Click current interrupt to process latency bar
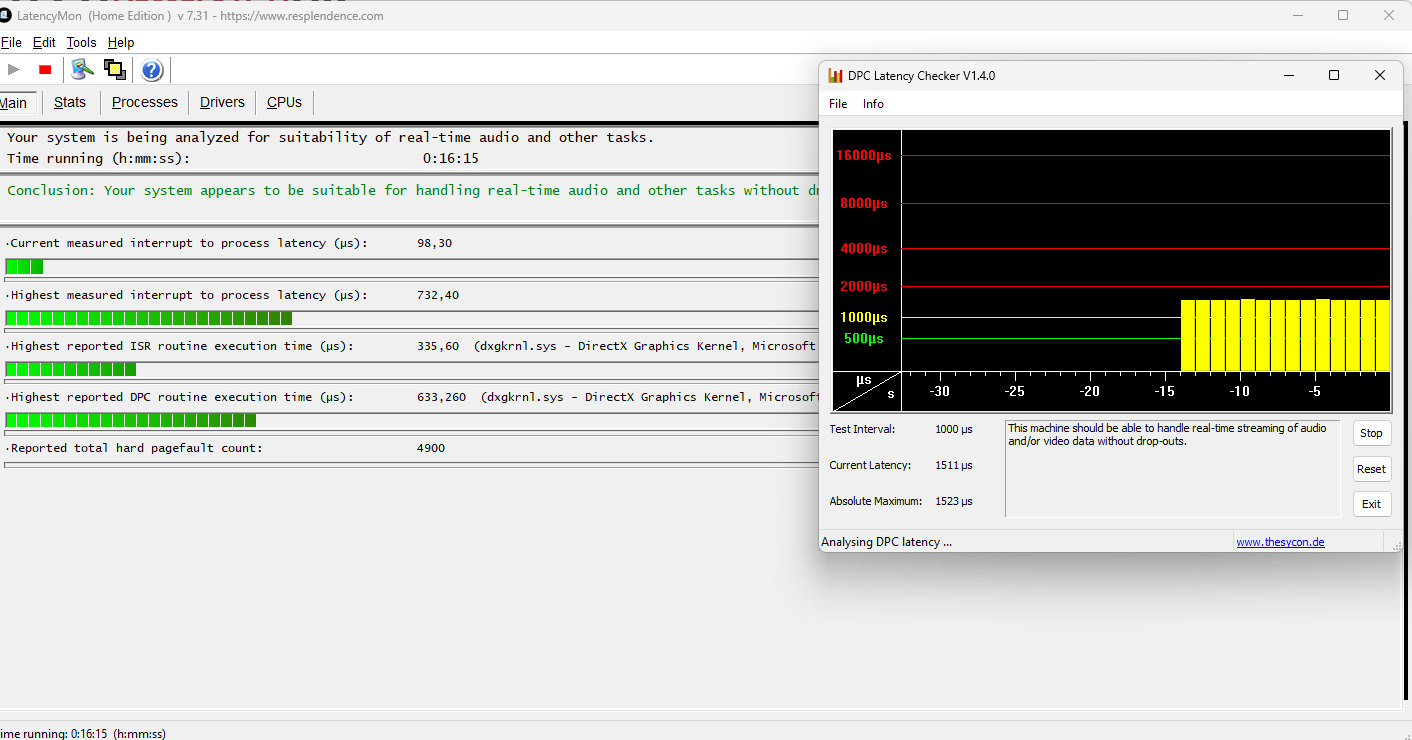Screen dimensions: 1412x740 (x=411, y=267)
